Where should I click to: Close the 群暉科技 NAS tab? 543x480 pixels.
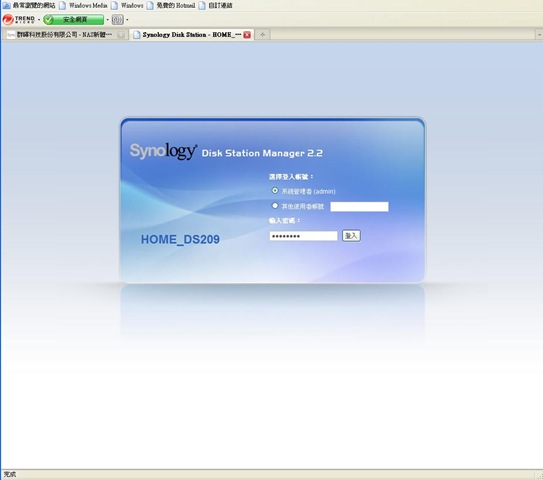121,35
